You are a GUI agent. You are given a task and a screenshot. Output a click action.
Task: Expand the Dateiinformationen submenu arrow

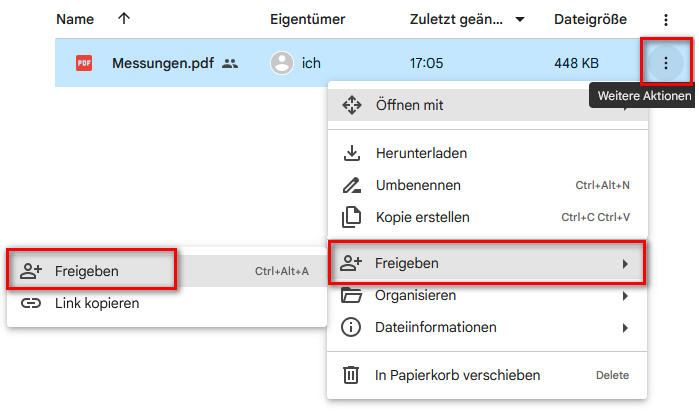pos(625,327)
